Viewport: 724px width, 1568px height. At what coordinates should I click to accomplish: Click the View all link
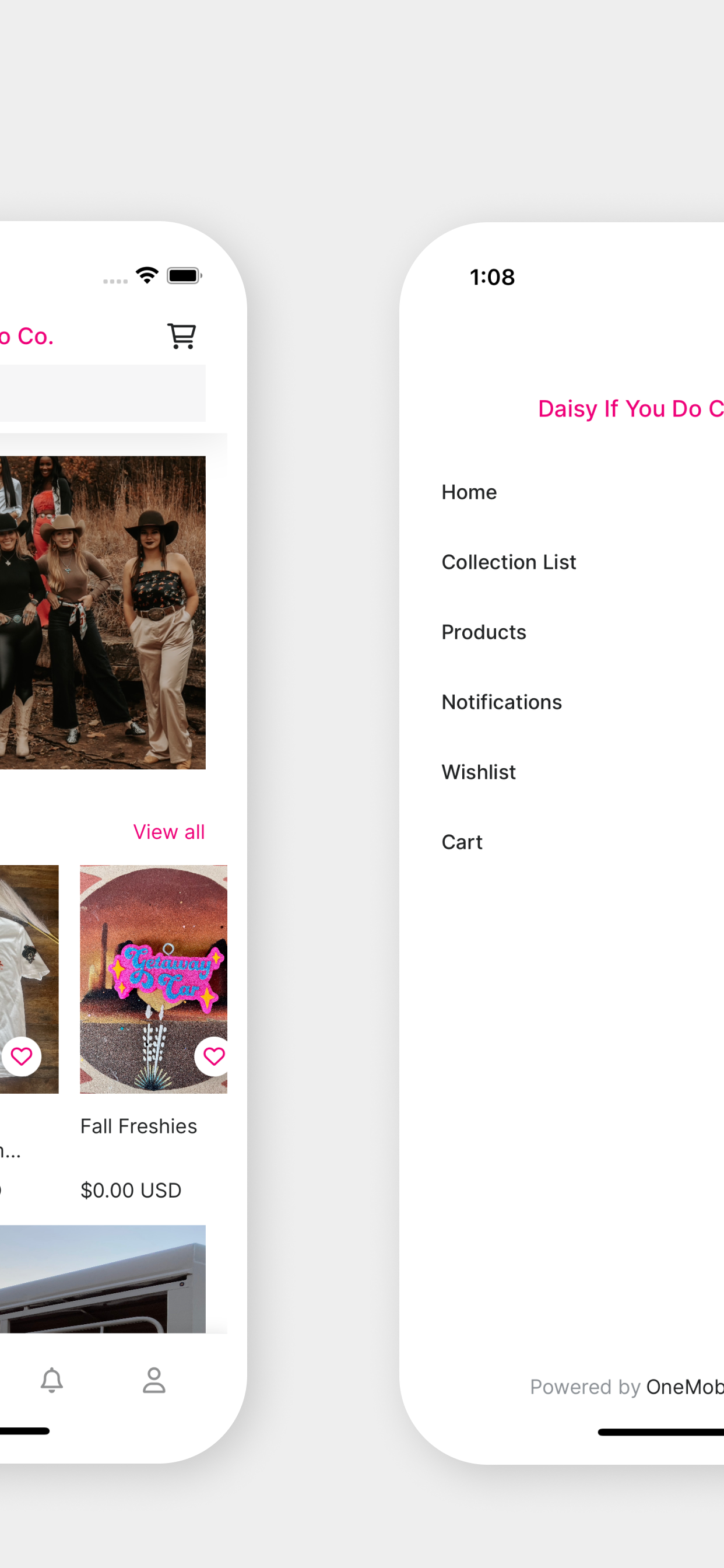pos(169,831)
